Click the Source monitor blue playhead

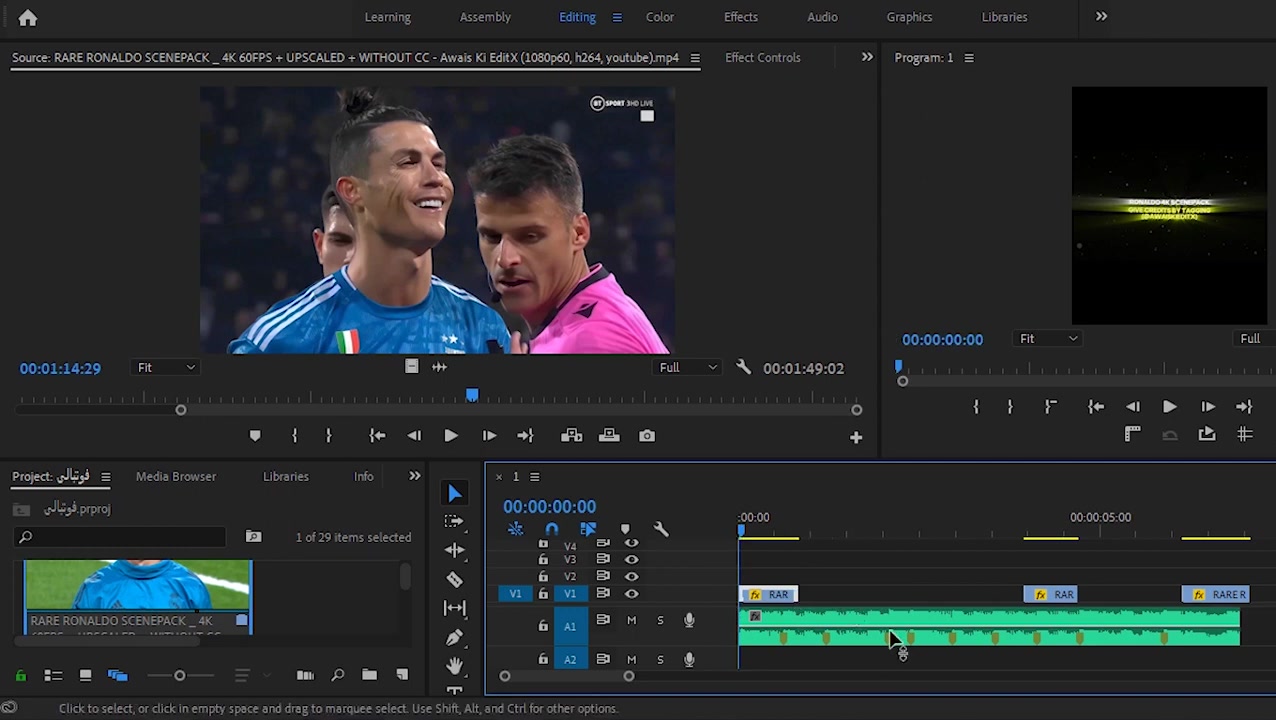tap(472, 396)
